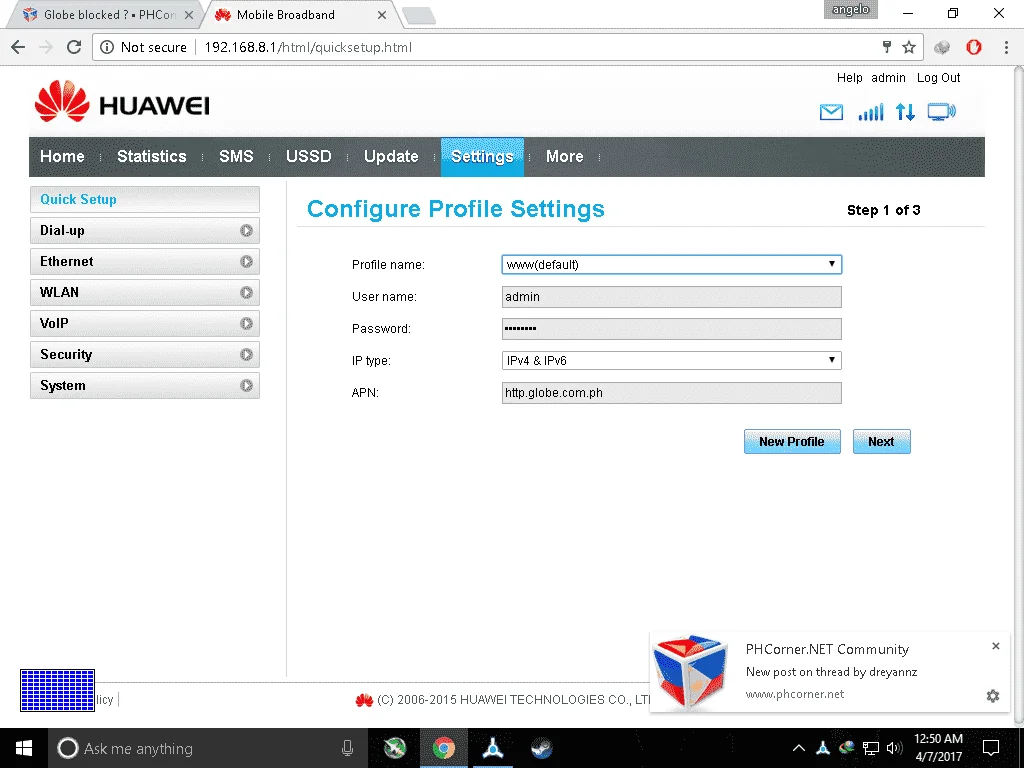Open the Help link

[x=850, y=78]
